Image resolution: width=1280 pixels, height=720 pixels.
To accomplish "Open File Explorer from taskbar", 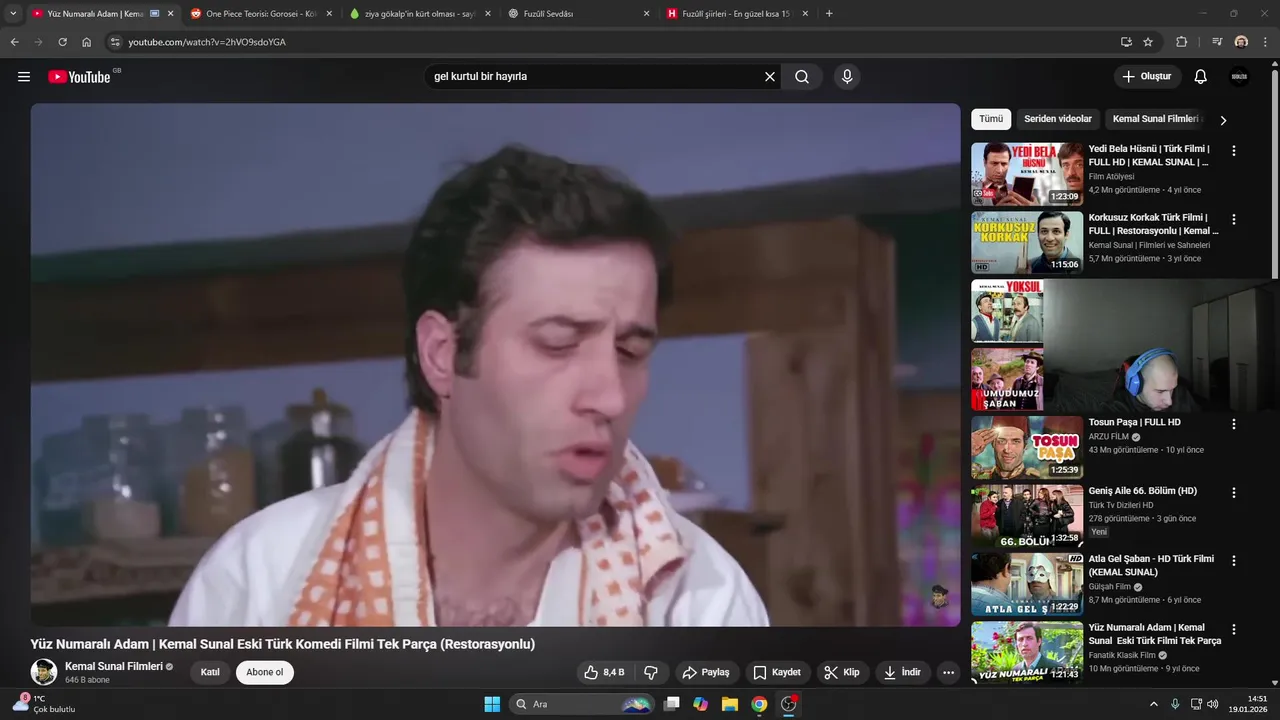I will (730, 704).
